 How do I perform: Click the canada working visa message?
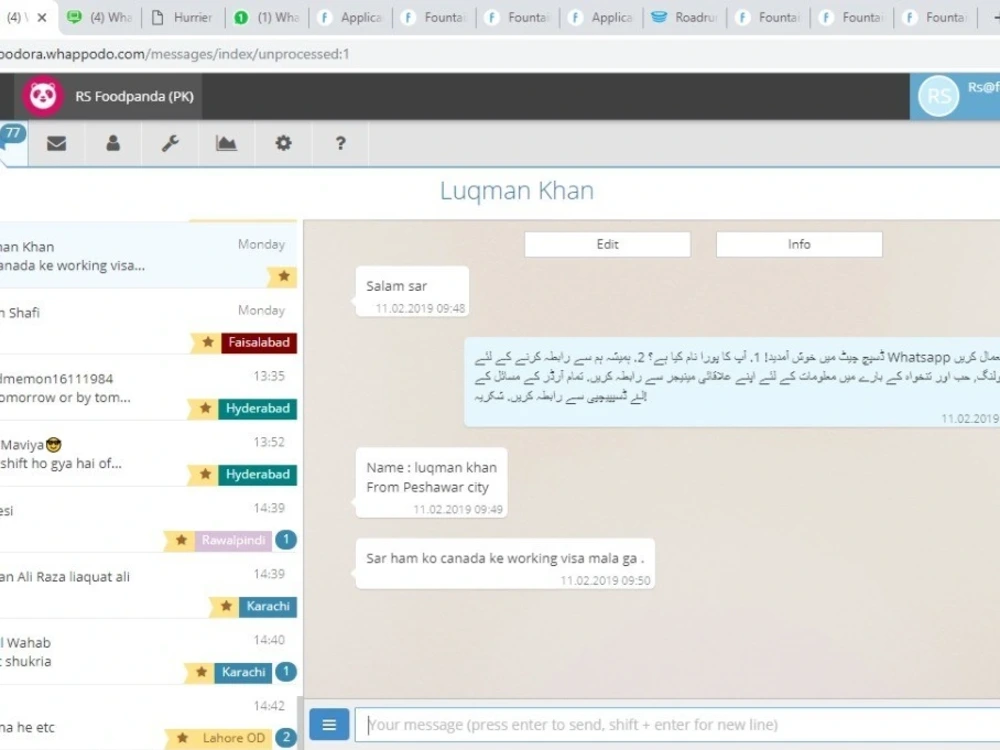click(x=505, y=564)
